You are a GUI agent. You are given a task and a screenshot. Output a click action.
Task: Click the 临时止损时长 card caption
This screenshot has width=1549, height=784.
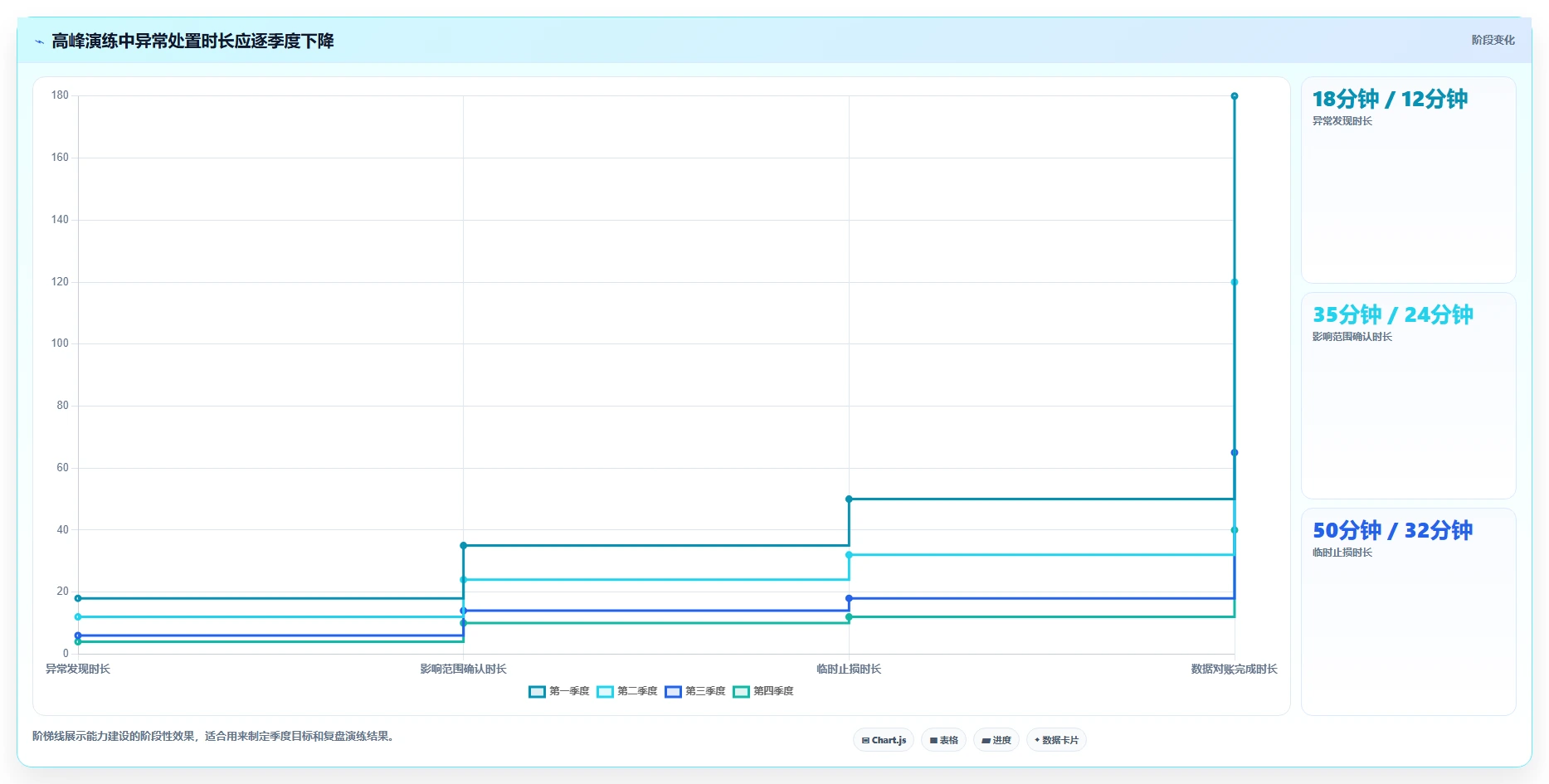pyautogui.click(x=1342, y=553)
